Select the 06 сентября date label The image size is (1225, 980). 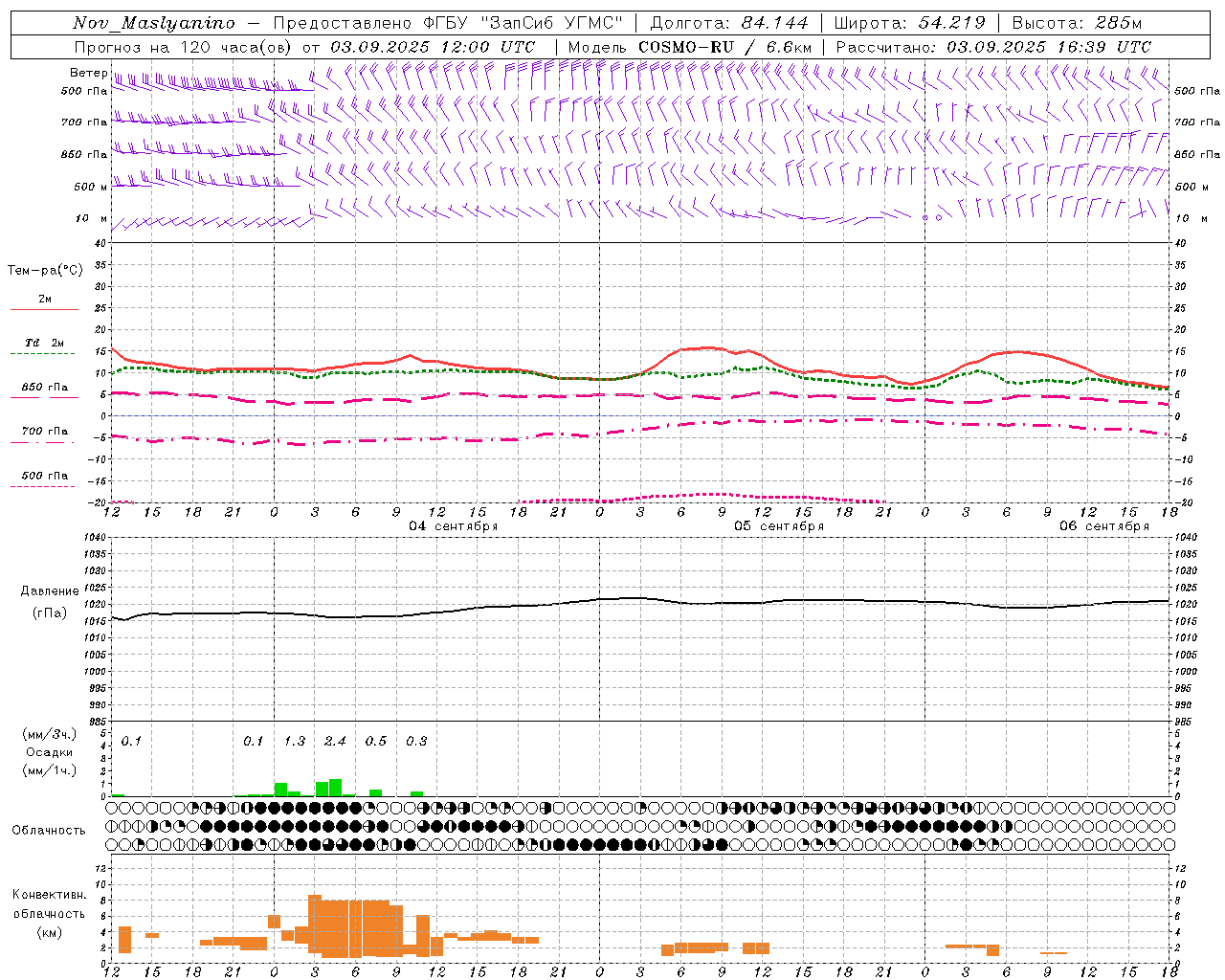(x=1104, y=526)
